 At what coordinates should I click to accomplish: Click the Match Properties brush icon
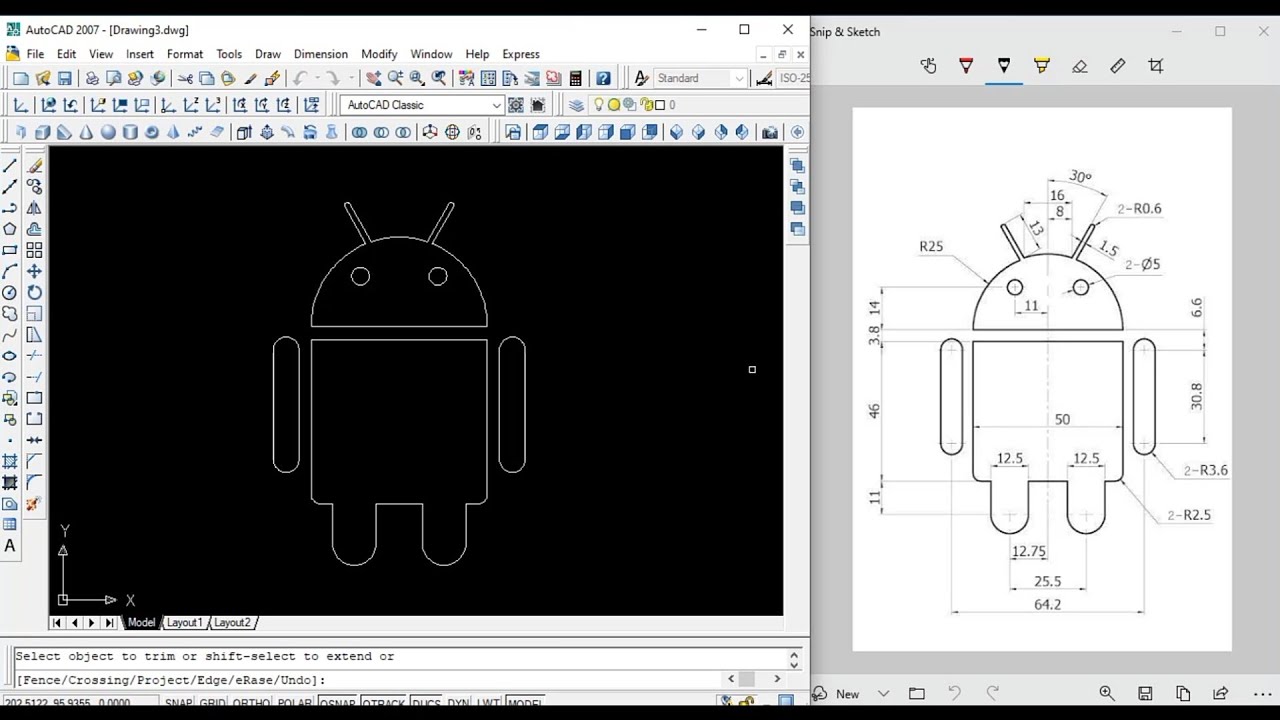pos(250,78)
